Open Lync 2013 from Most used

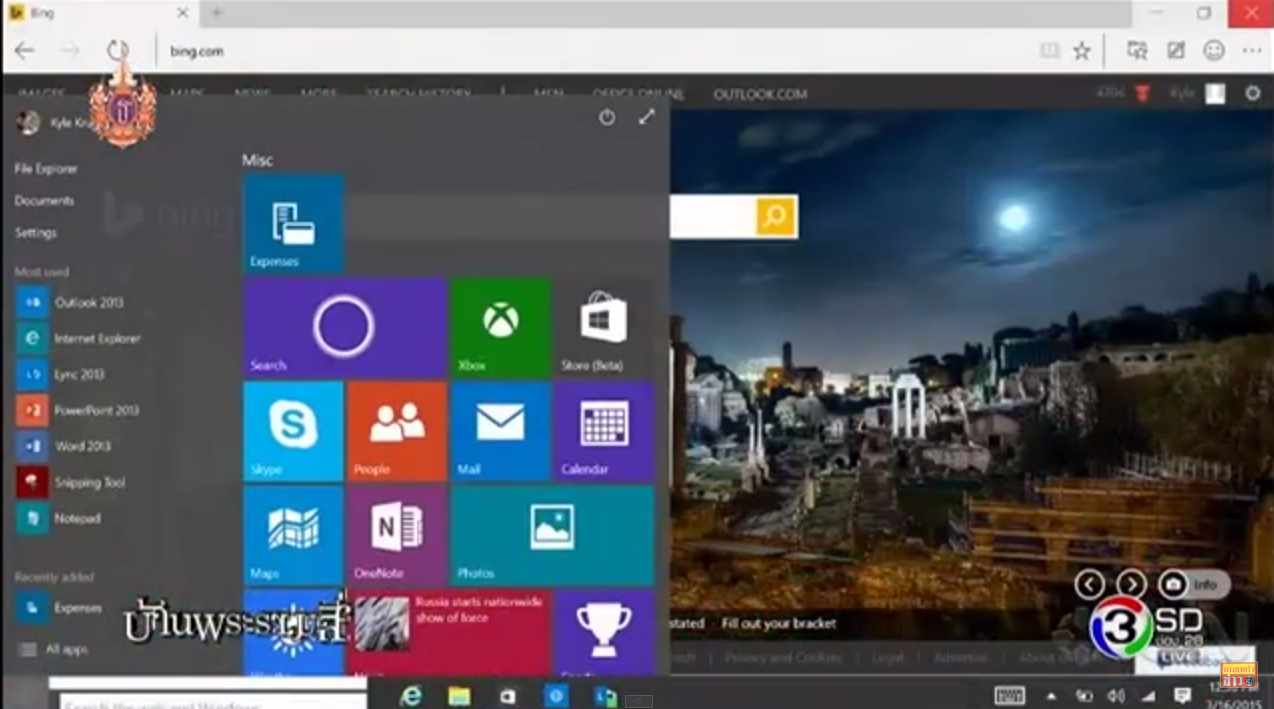[x=61, y=374]
